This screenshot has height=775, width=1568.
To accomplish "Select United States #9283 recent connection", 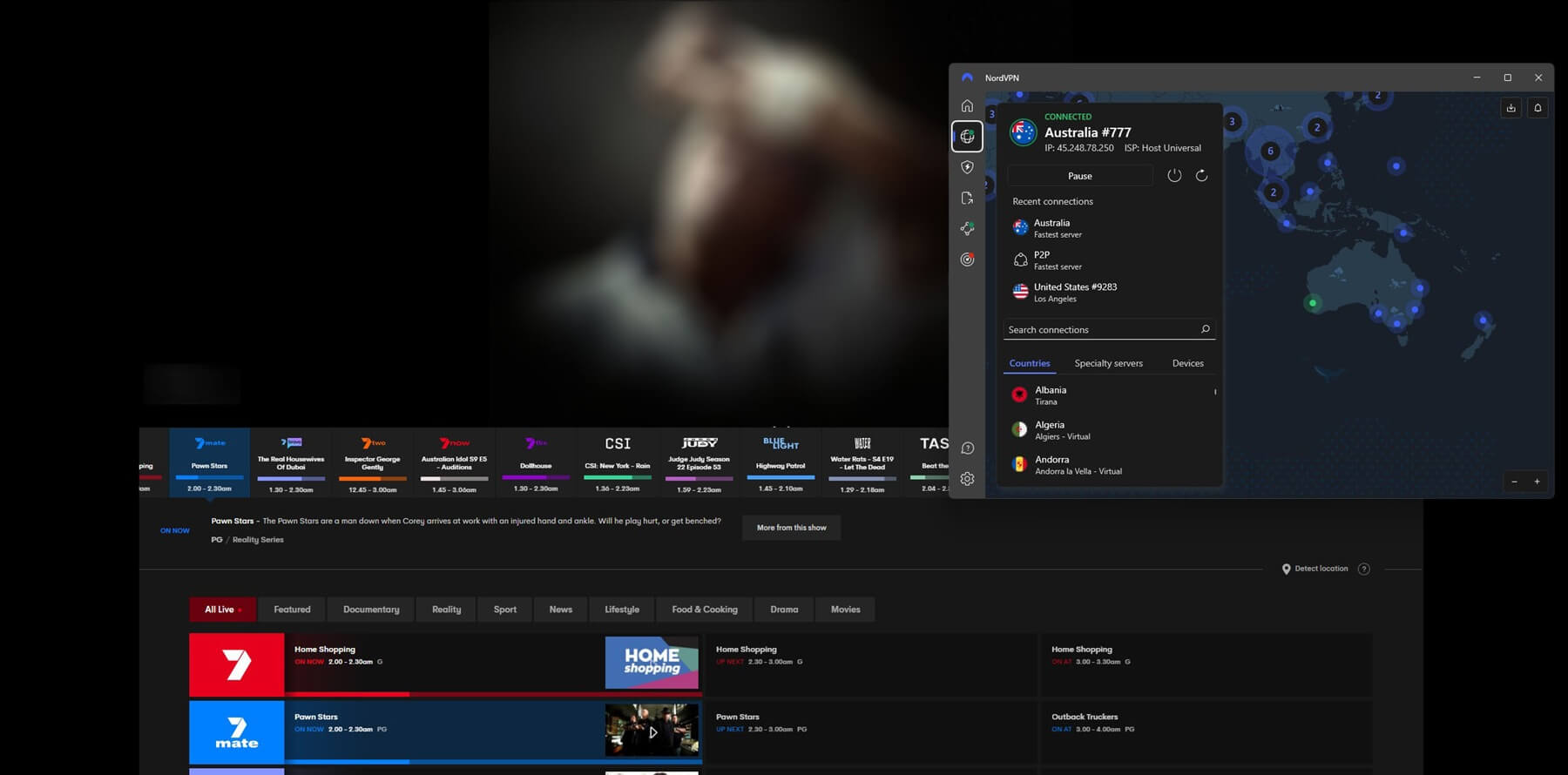I will coord(1075,292).
